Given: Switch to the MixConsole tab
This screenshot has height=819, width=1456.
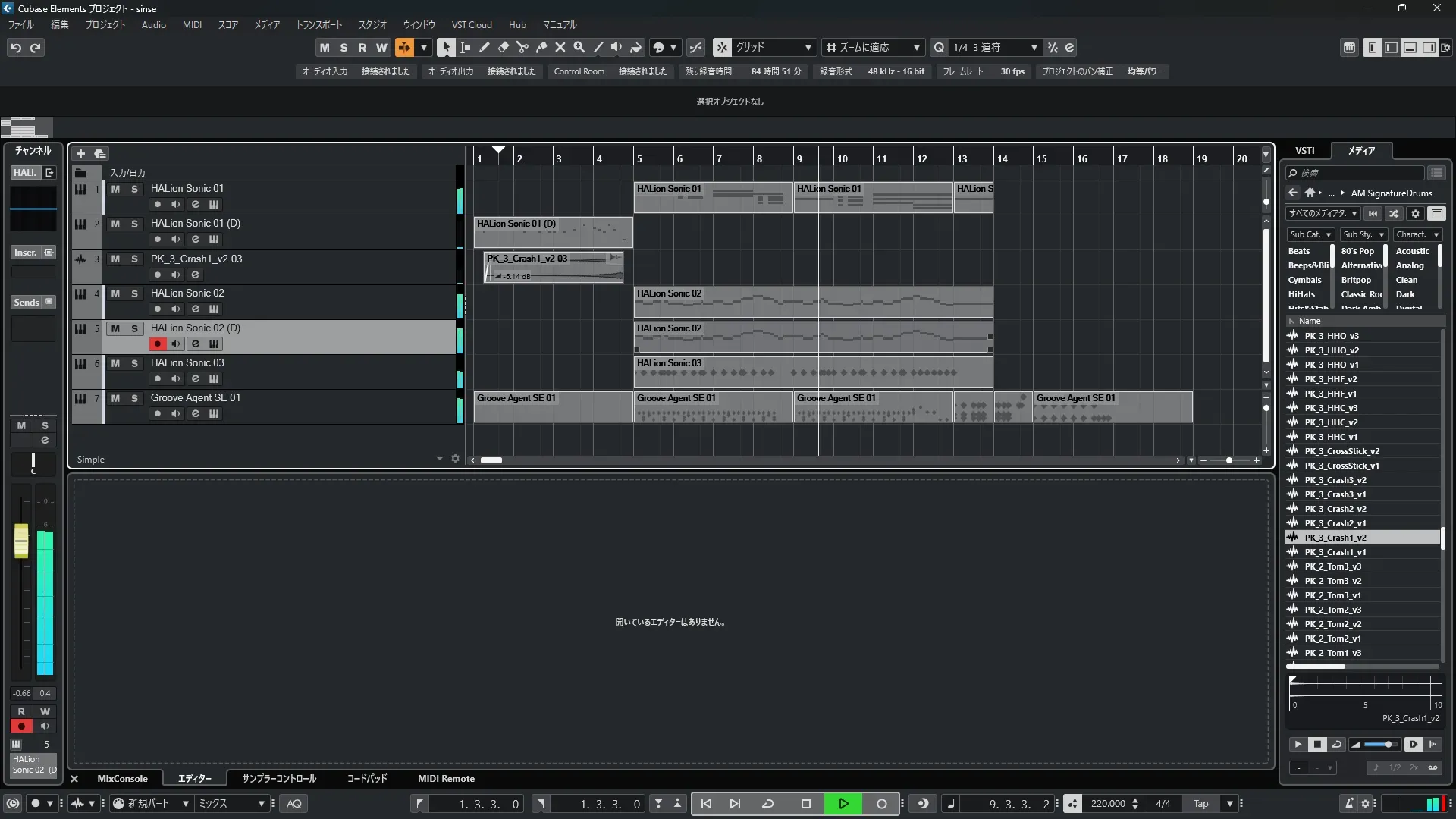Looking at the screenshot, I should point(122,778).
